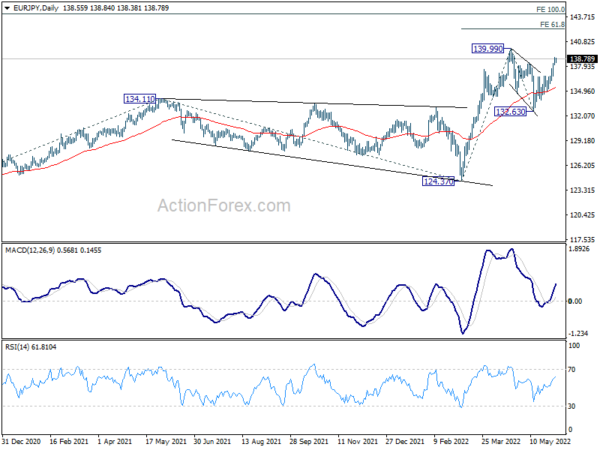
Task: Click the MACD(12,26,9) indicator label
Action: tap(31, 250)
